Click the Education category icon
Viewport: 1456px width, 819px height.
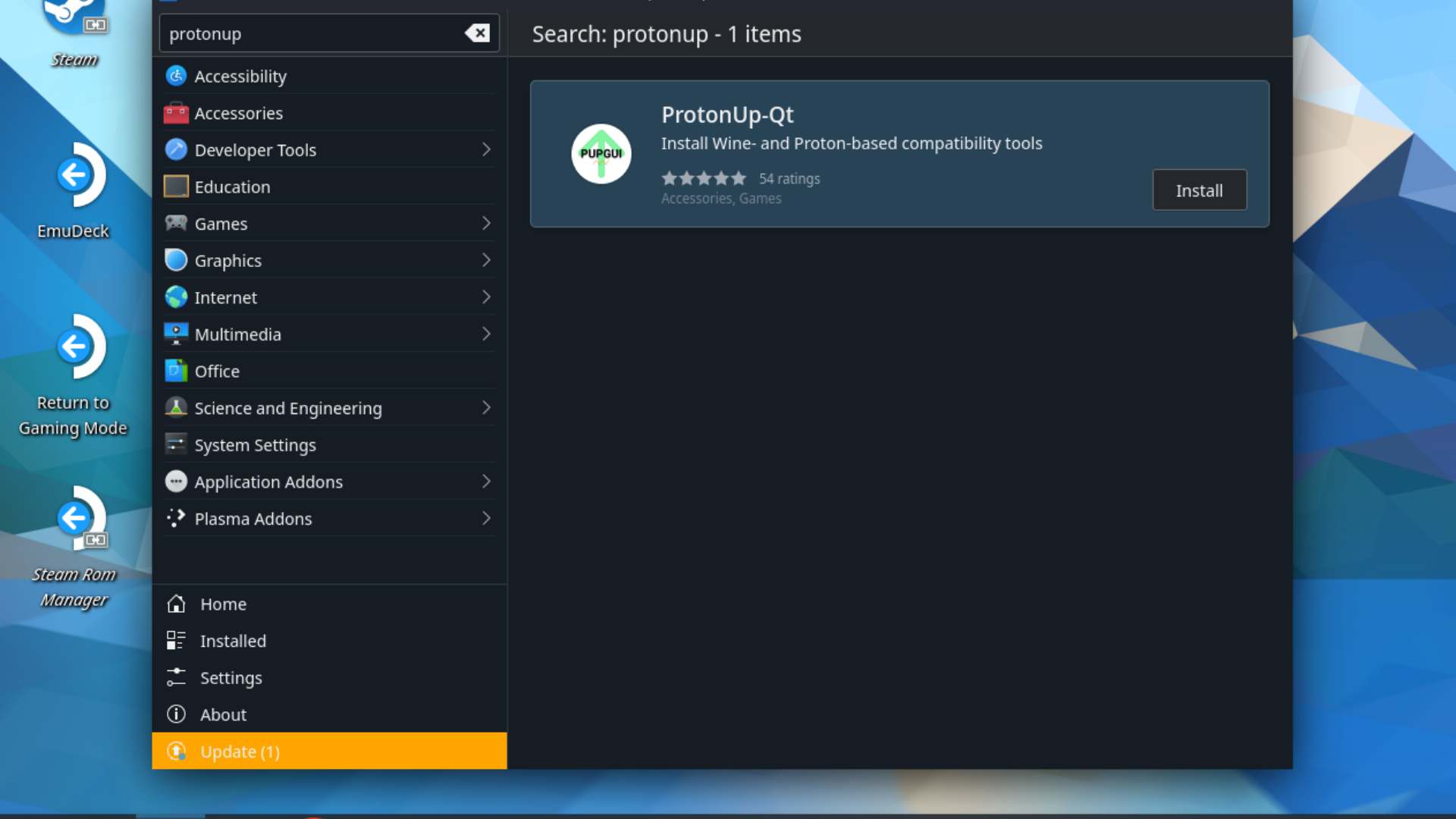pyautogui.click(x=176, y=187)
